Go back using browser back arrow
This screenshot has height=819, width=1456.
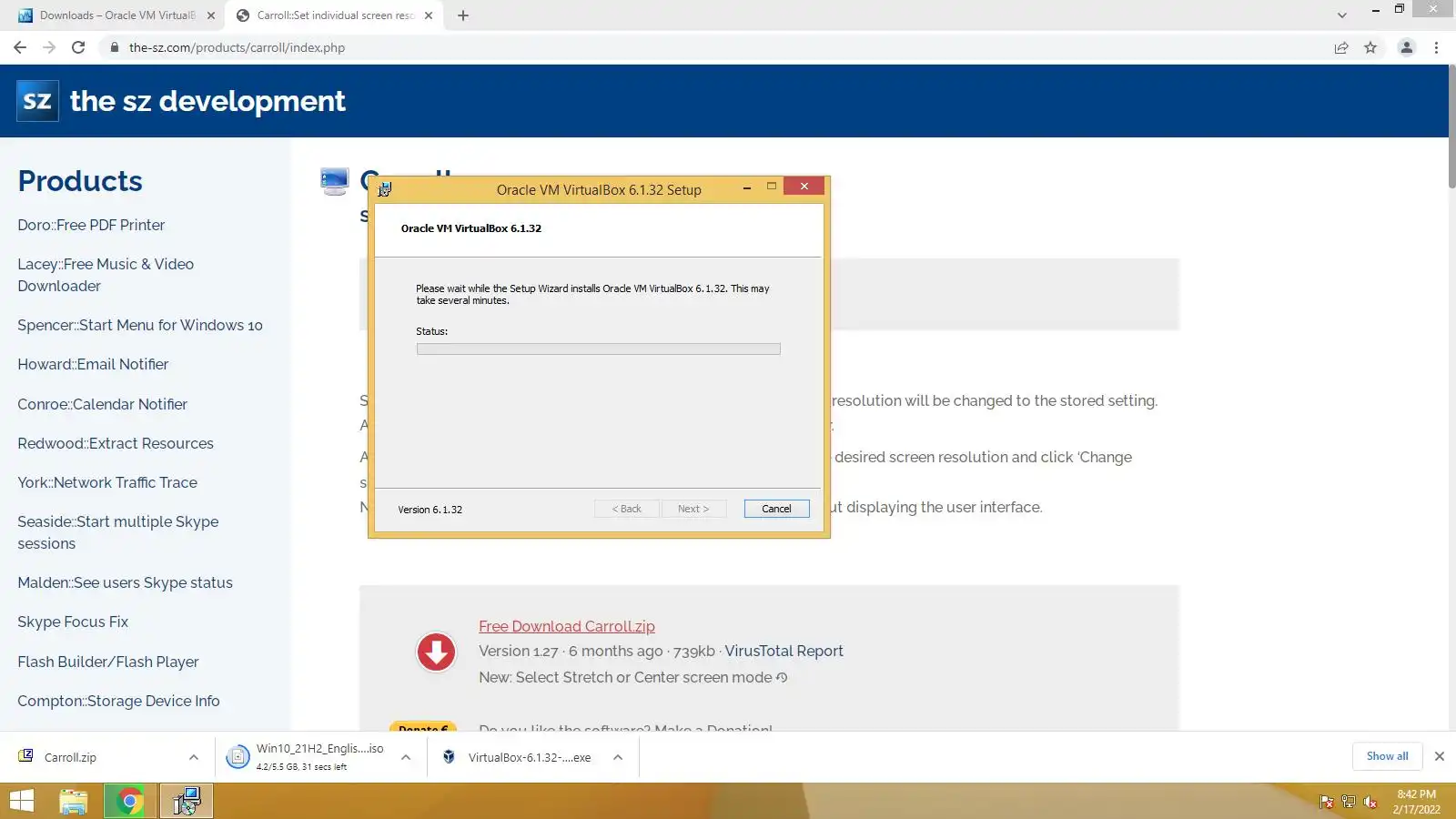point(20,47)
